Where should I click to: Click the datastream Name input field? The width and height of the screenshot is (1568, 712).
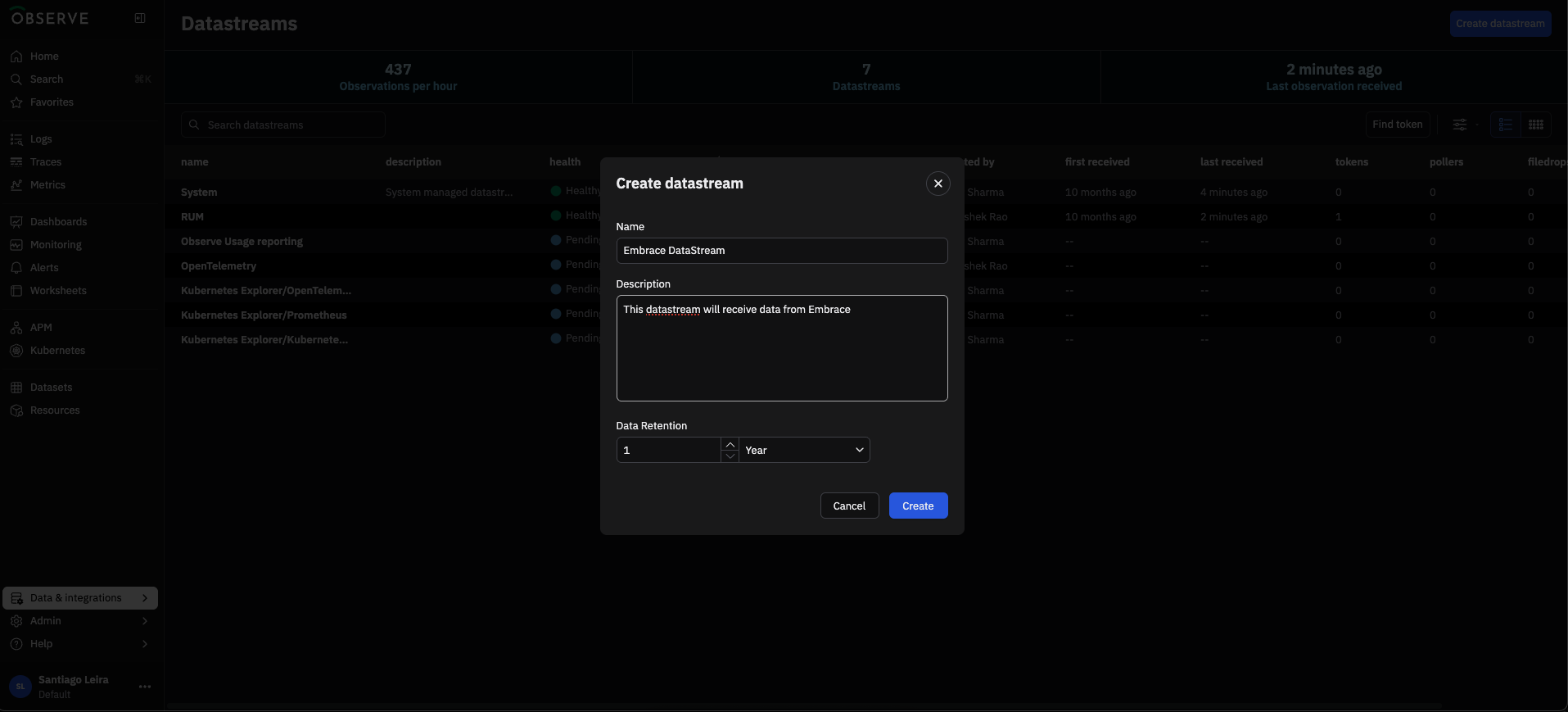click(x=781, y=251)
